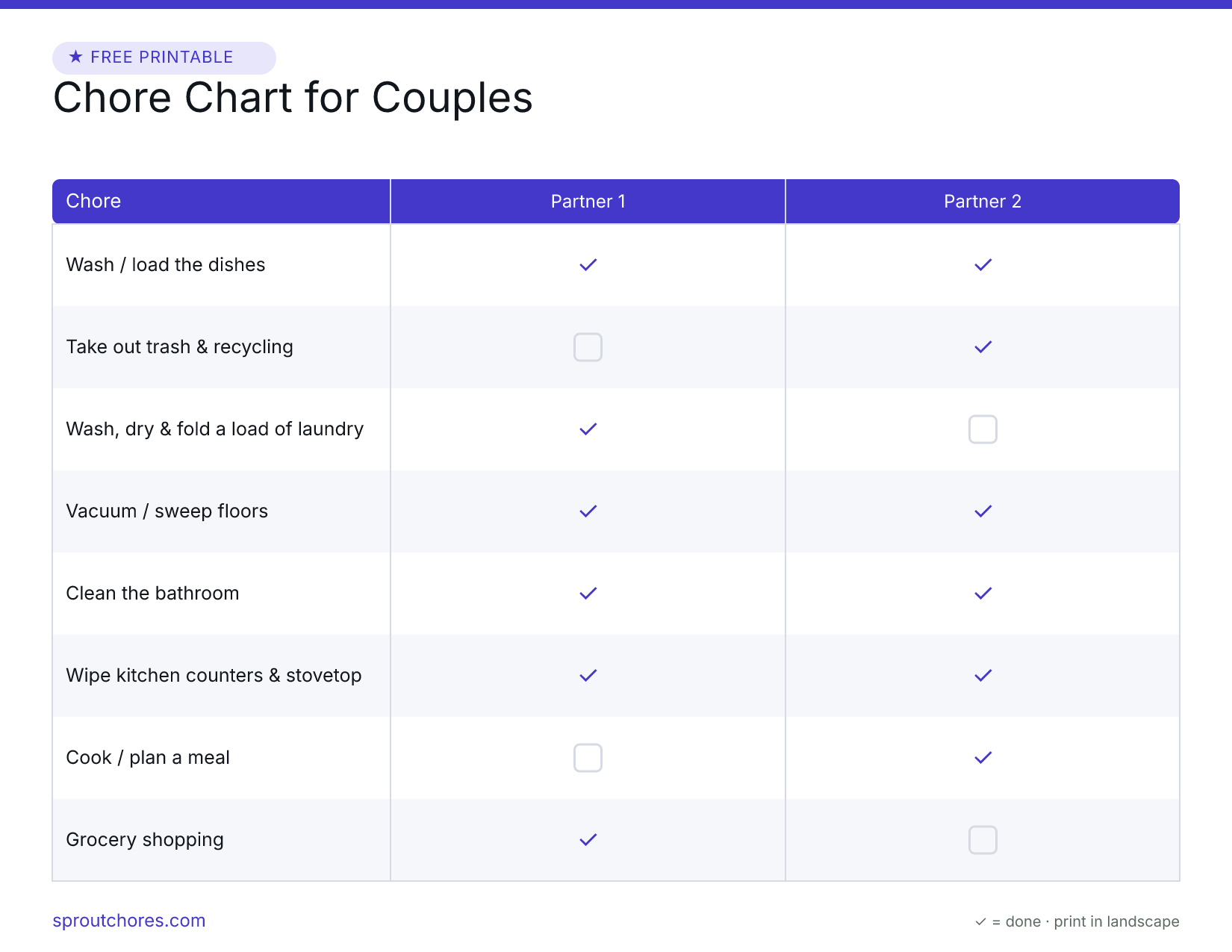Viewport: 1232px width, 952px height.
Task: Select the 'Chore Chart for Couples' title
Action: pyautogui.click(x=293, y=98)
